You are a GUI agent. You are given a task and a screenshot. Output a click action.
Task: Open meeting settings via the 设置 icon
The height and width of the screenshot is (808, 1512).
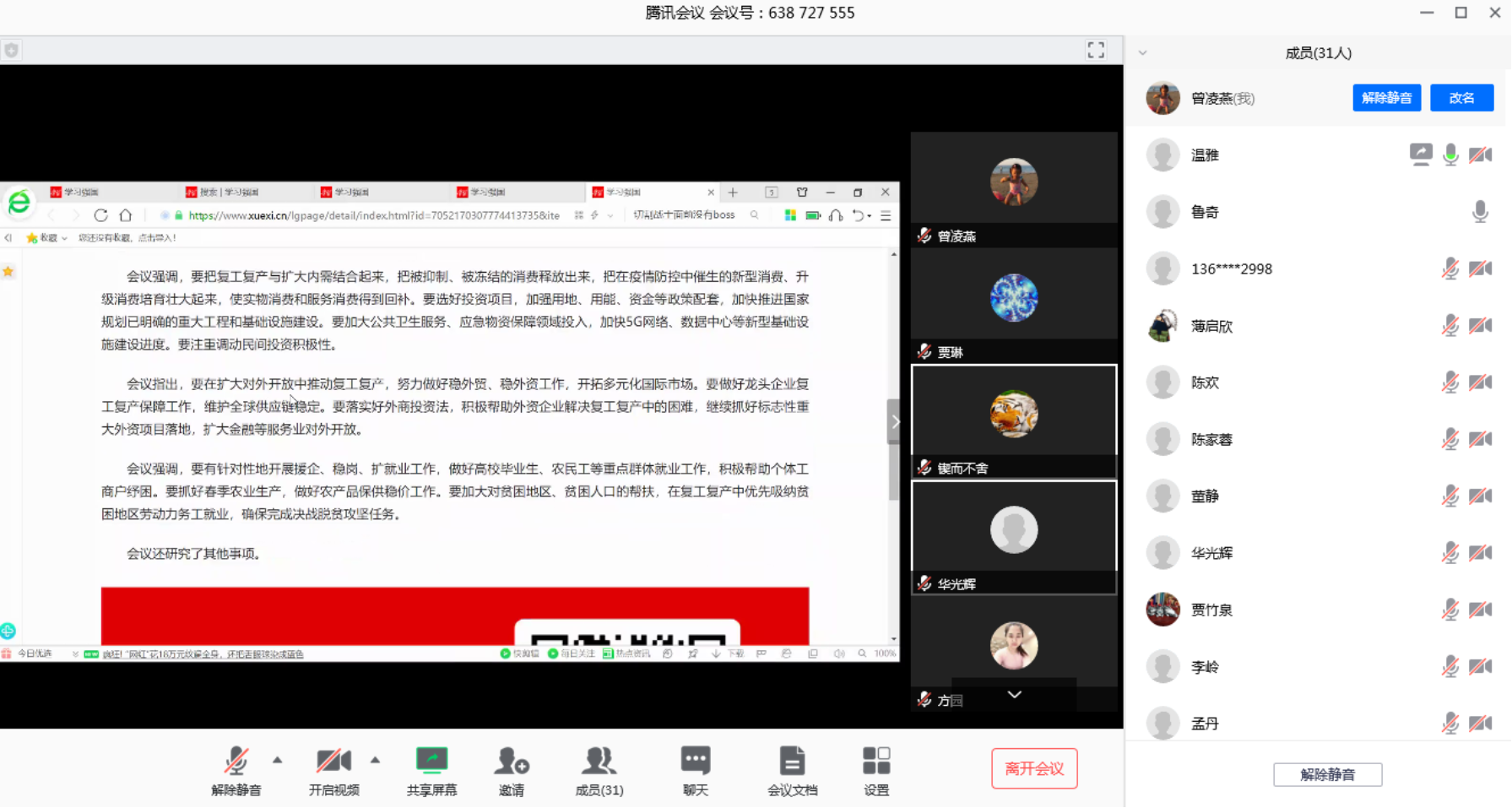875,768
